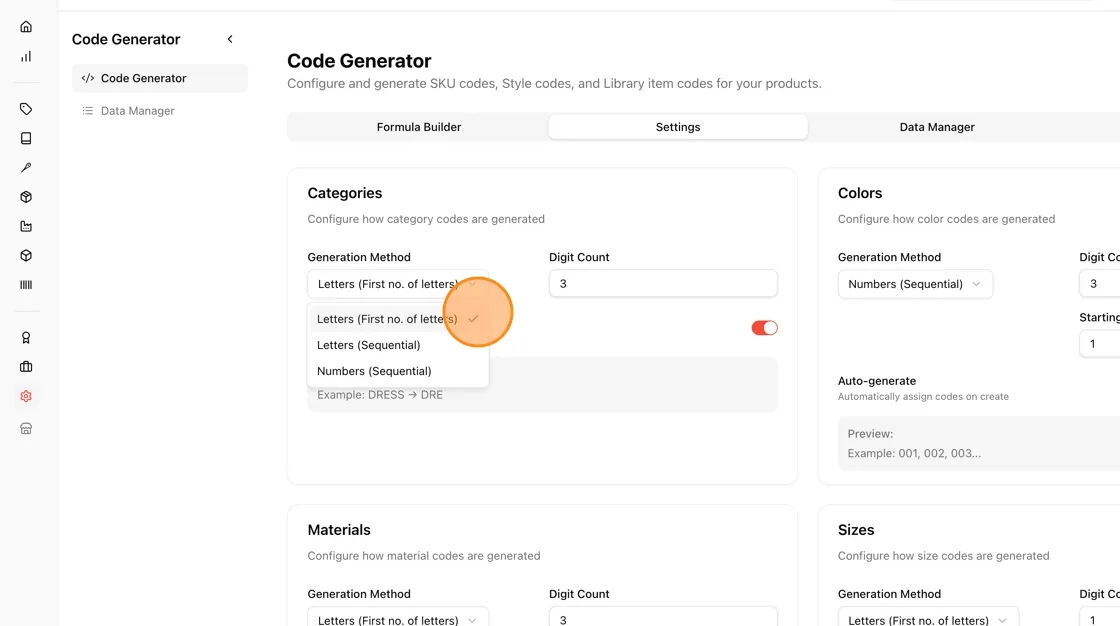This screenshot has width=1120, height=626.
Task: Click the Sizes Digit Count field
Action: (1099, 618)
